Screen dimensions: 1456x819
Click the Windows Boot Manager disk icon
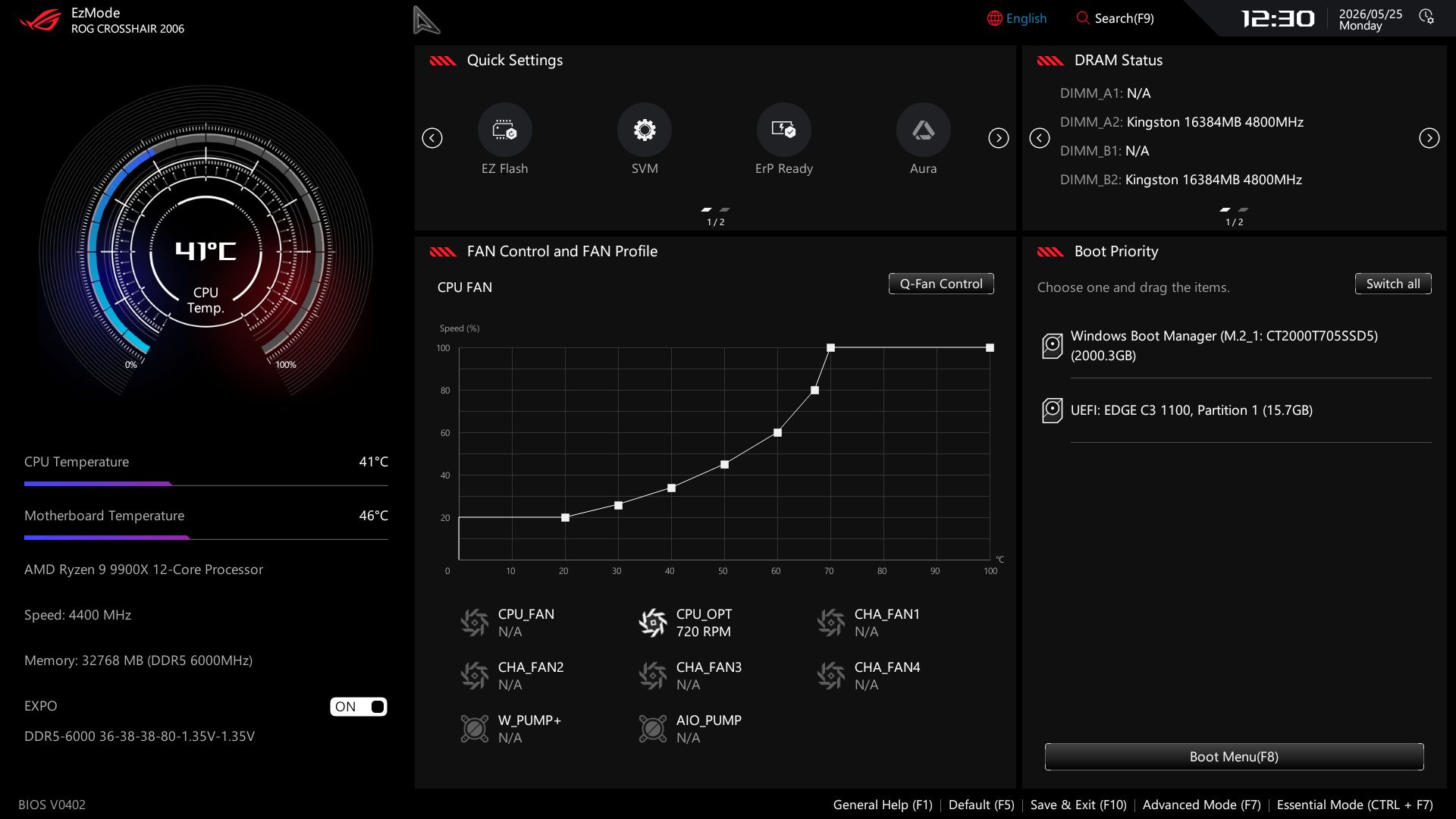click(1052, 346)
